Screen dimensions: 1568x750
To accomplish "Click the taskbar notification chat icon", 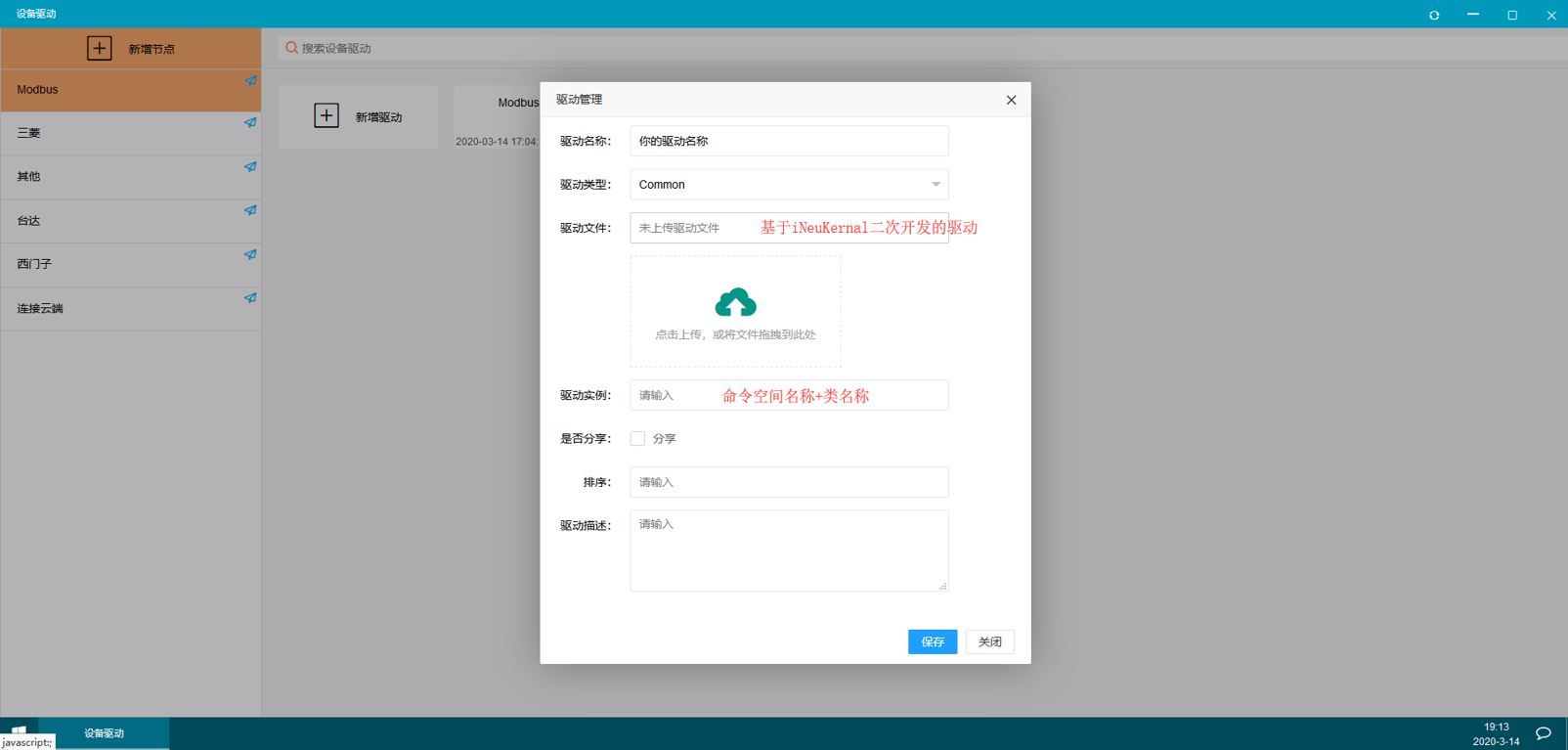I will [x=1544, y=733].
